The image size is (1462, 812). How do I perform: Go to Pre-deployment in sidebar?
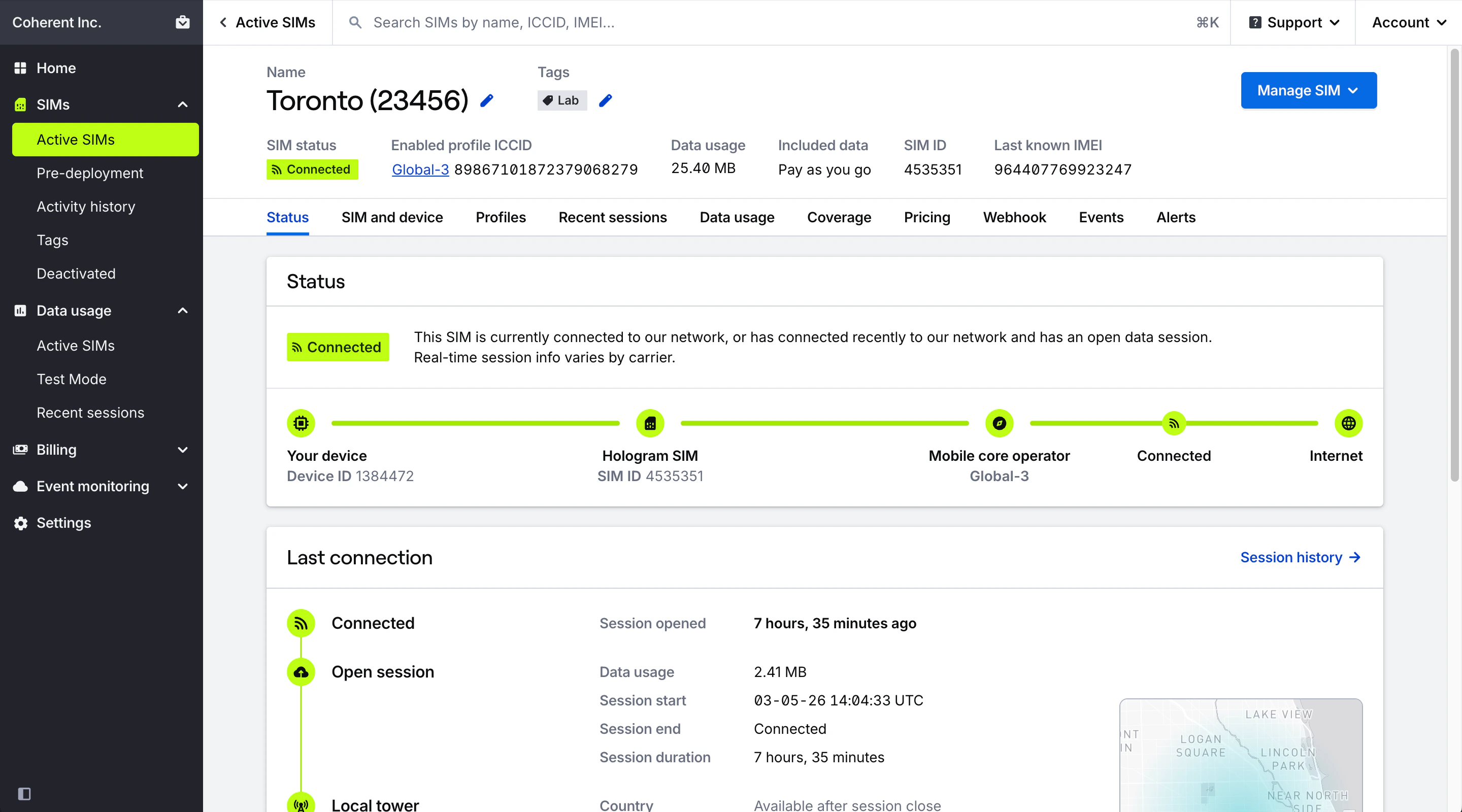coord(106,173)
